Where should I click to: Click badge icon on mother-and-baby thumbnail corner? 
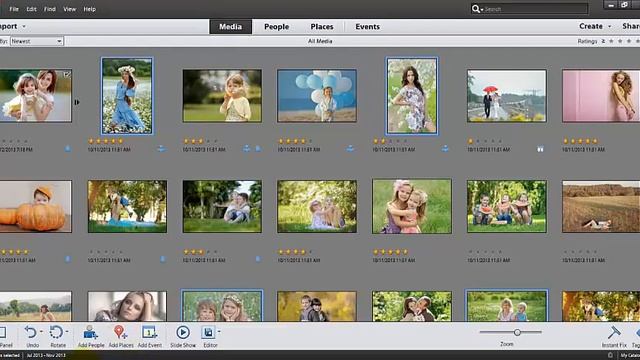[67, 74]
